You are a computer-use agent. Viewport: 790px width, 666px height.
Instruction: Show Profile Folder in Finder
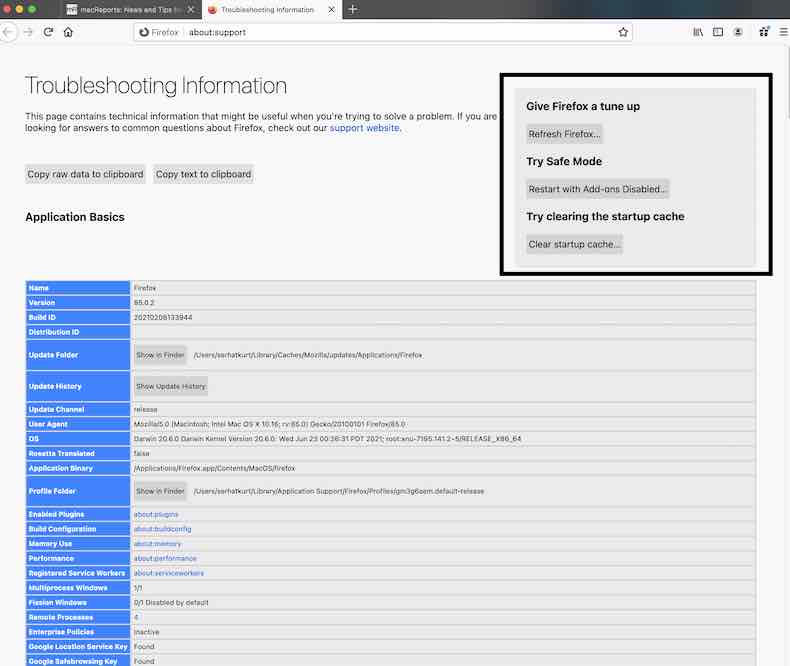(x=160, y=491)
